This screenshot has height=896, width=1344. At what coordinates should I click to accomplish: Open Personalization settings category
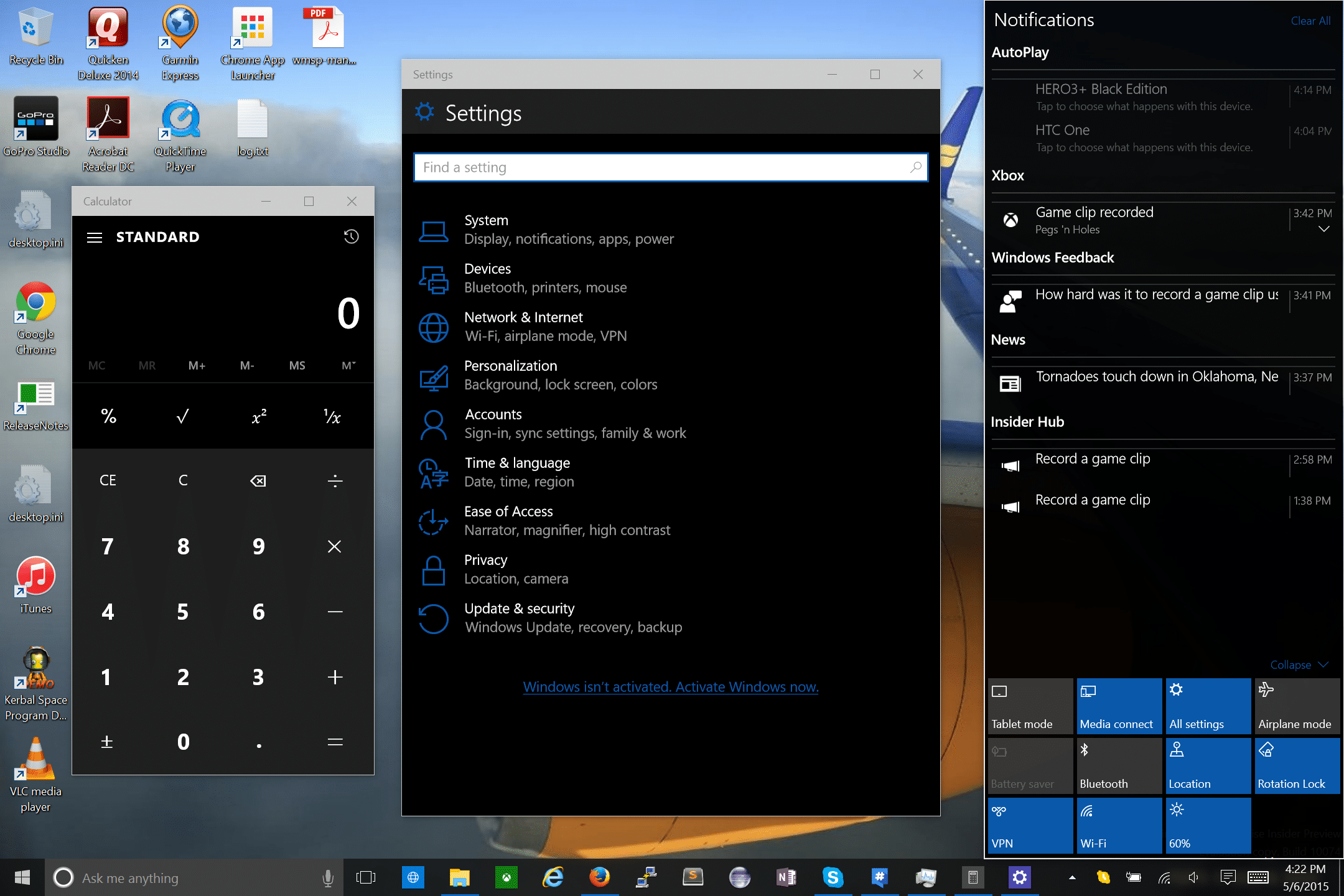coord(671,375)
